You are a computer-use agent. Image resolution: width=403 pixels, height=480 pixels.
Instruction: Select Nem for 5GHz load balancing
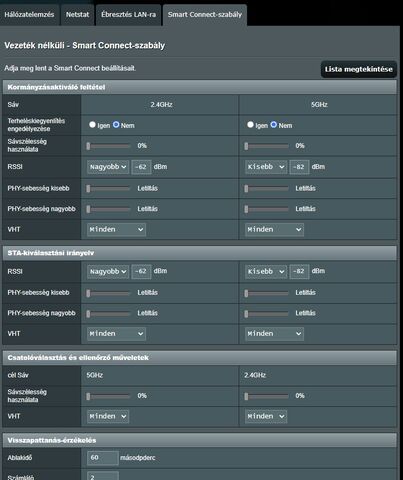point(274,125)
